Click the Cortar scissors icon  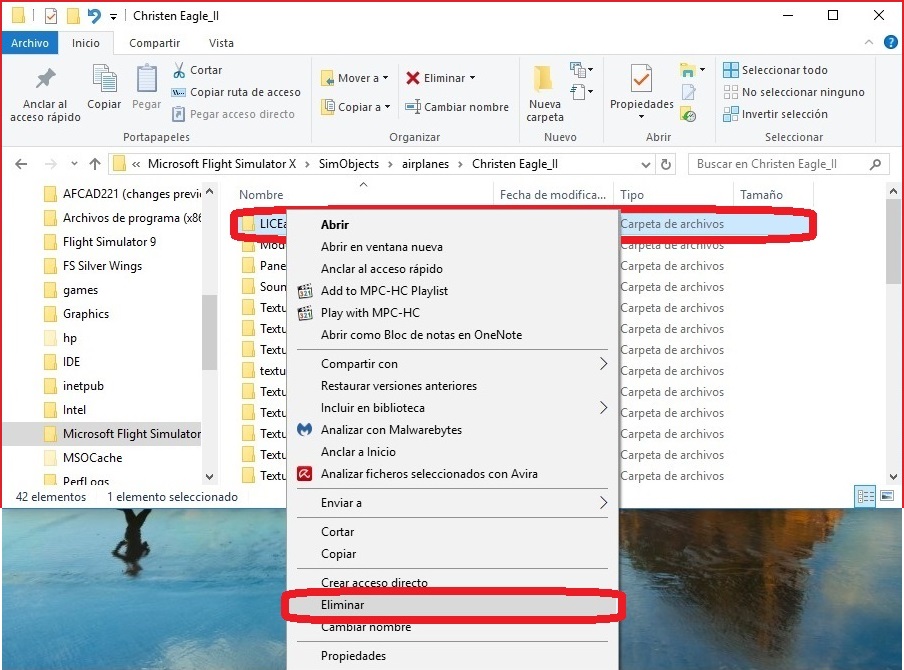point(179,70)
